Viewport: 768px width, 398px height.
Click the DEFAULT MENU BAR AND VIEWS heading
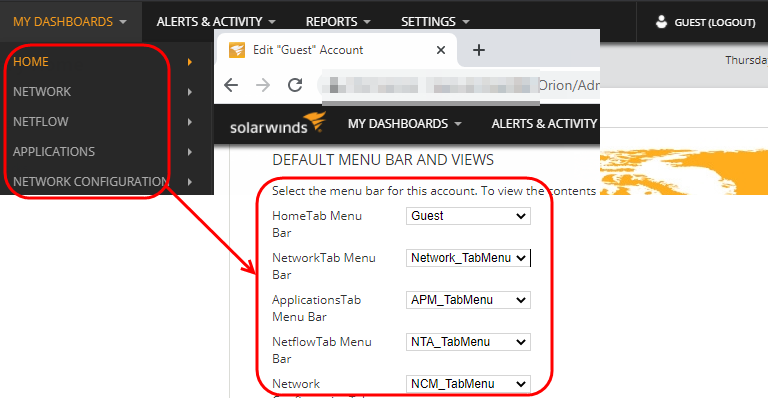[x=383, y=160]
